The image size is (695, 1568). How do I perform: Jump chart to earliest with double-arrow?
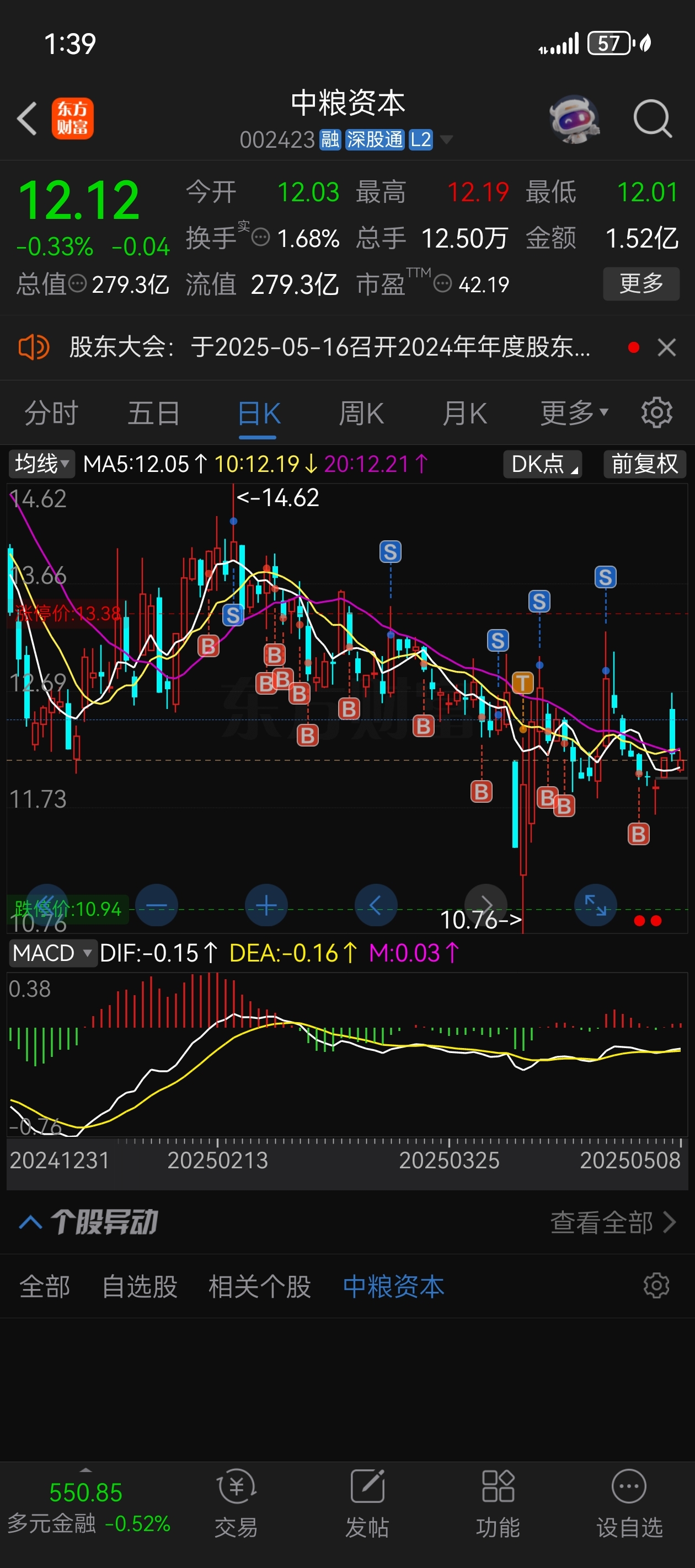(46, 905)
